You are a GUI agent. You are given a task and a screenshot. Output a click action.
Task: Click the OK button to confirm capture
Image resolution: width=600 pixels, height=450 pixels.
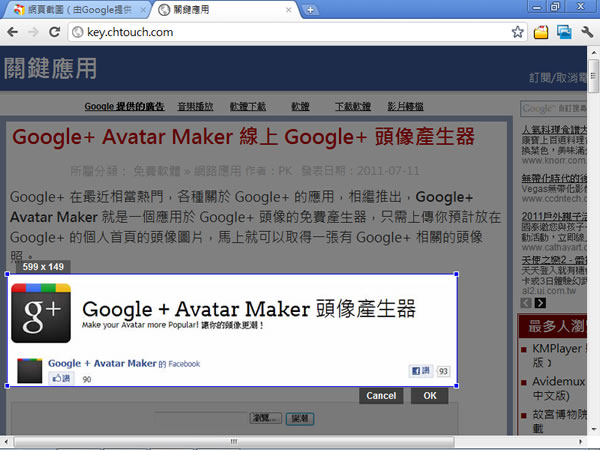point(430,396)
